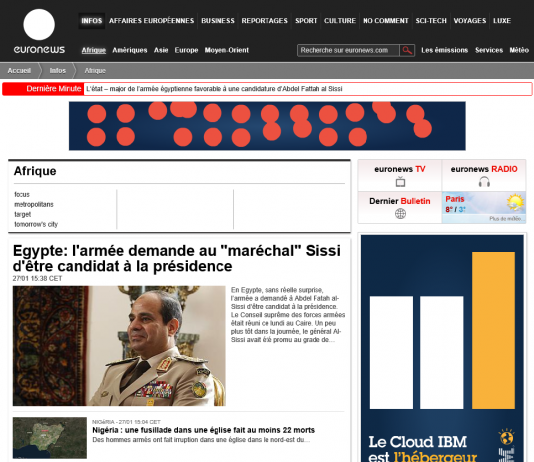Open the CULTURE section
The height and width of the screenshot is (462, 534).
click(x=340, y=21)
